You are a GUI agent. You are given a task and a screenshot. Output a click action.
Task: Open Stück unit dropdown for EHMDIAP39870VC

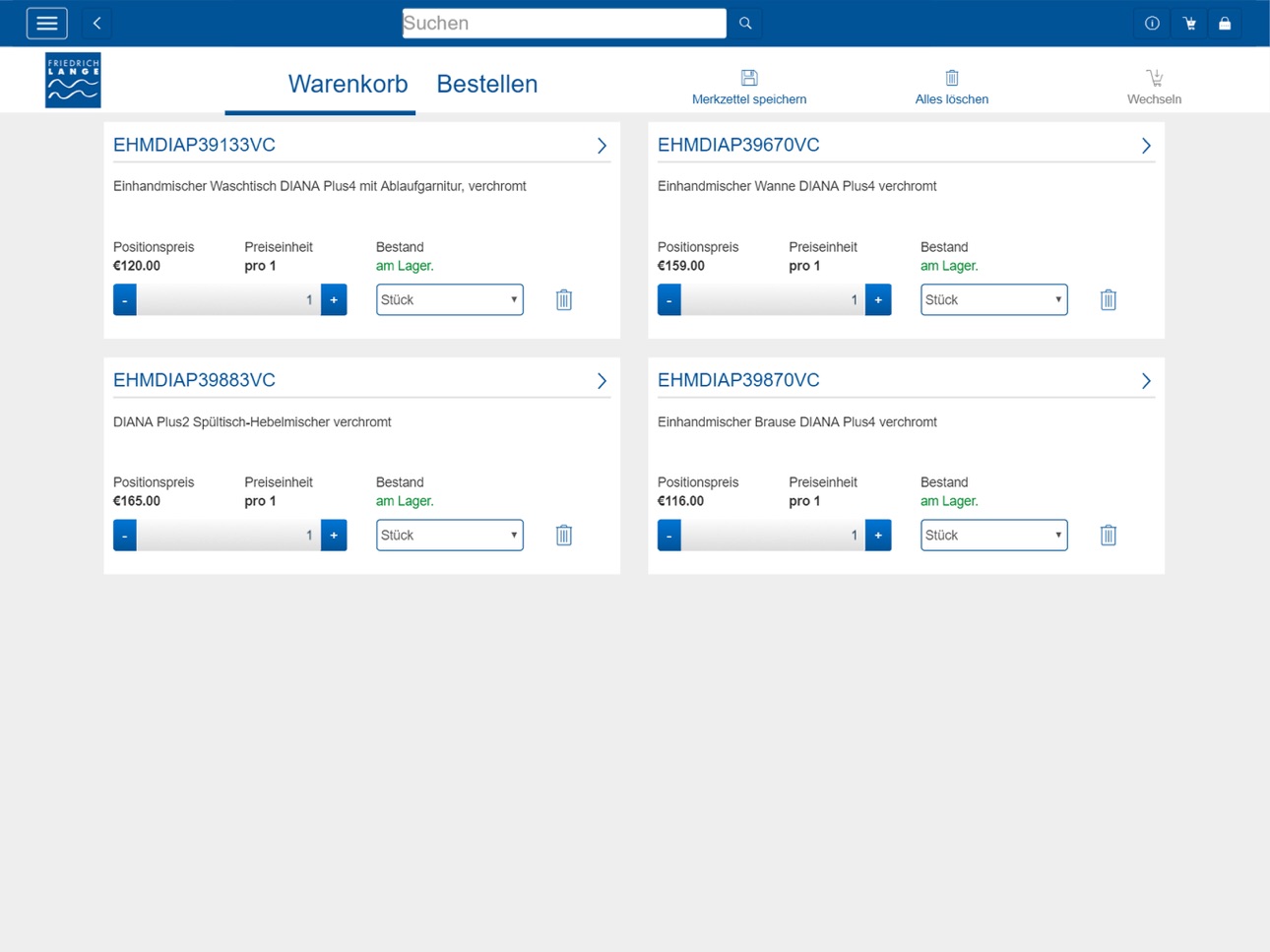(994, 535)
